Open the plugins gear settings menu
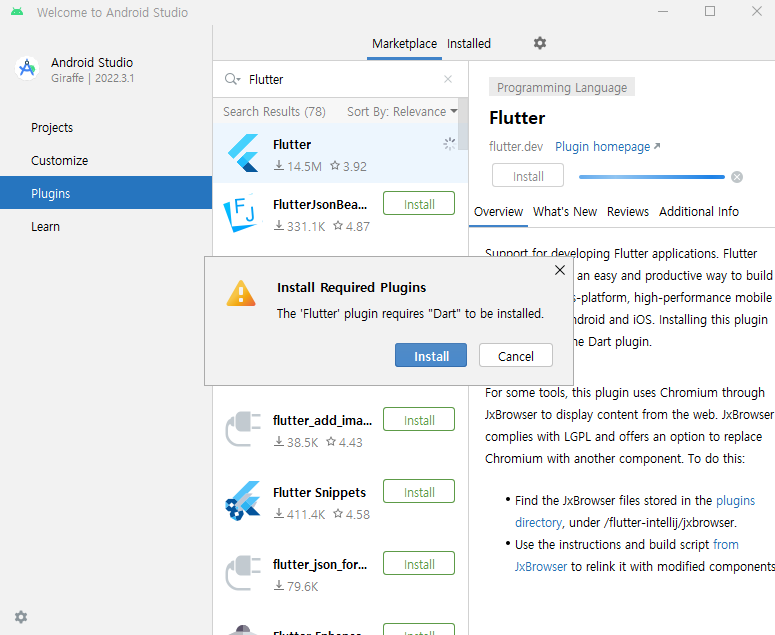This screenshot has width=775, height=635. tap(540, 43)
